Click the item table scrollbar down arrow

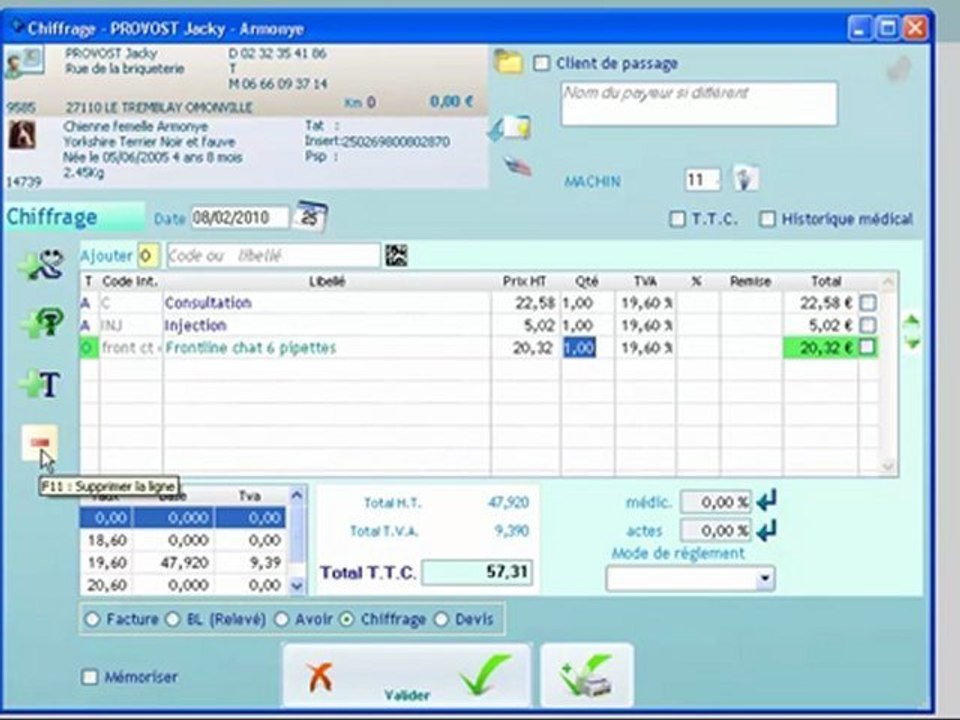888,467
